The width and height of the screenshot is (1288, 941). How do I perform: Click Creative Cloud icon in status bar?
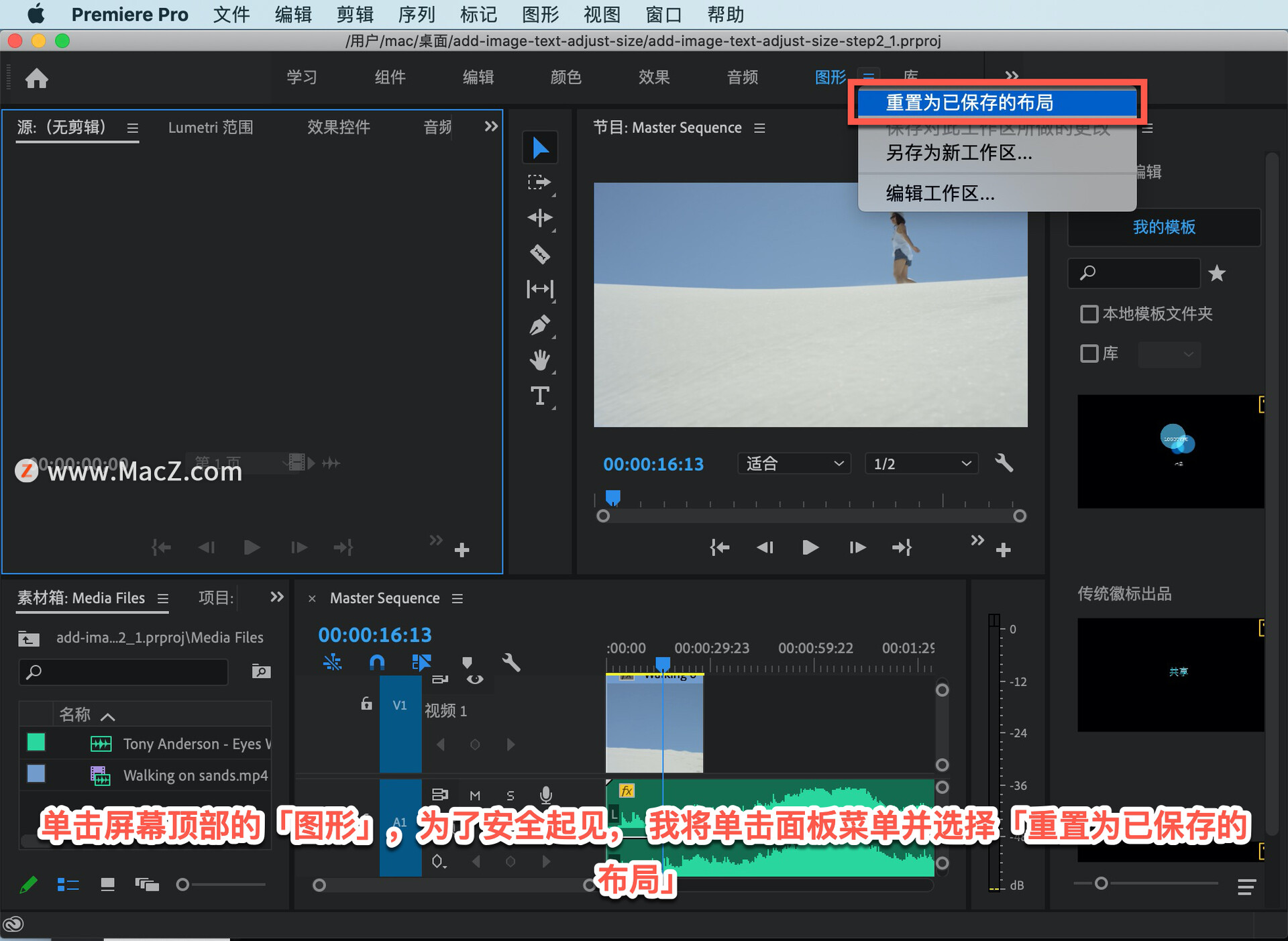click(x=14, y=924)
